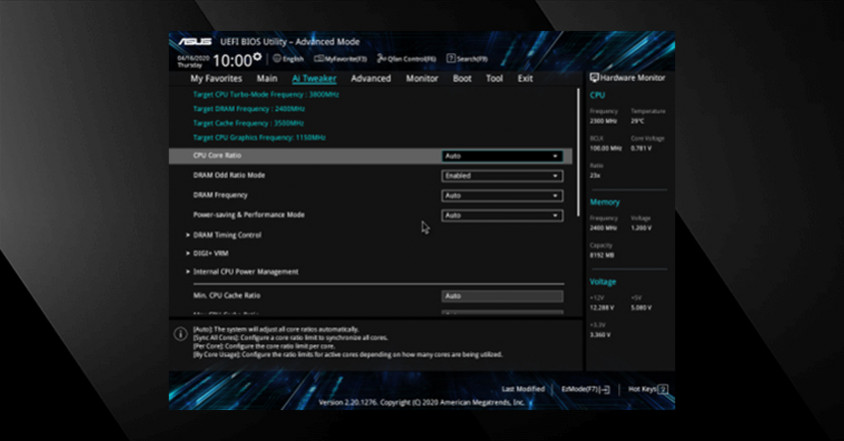Viewport: 844px width, 441px height.
Task: Select the Min. CPU Cache Ratio label
Action: click(227, 296)
